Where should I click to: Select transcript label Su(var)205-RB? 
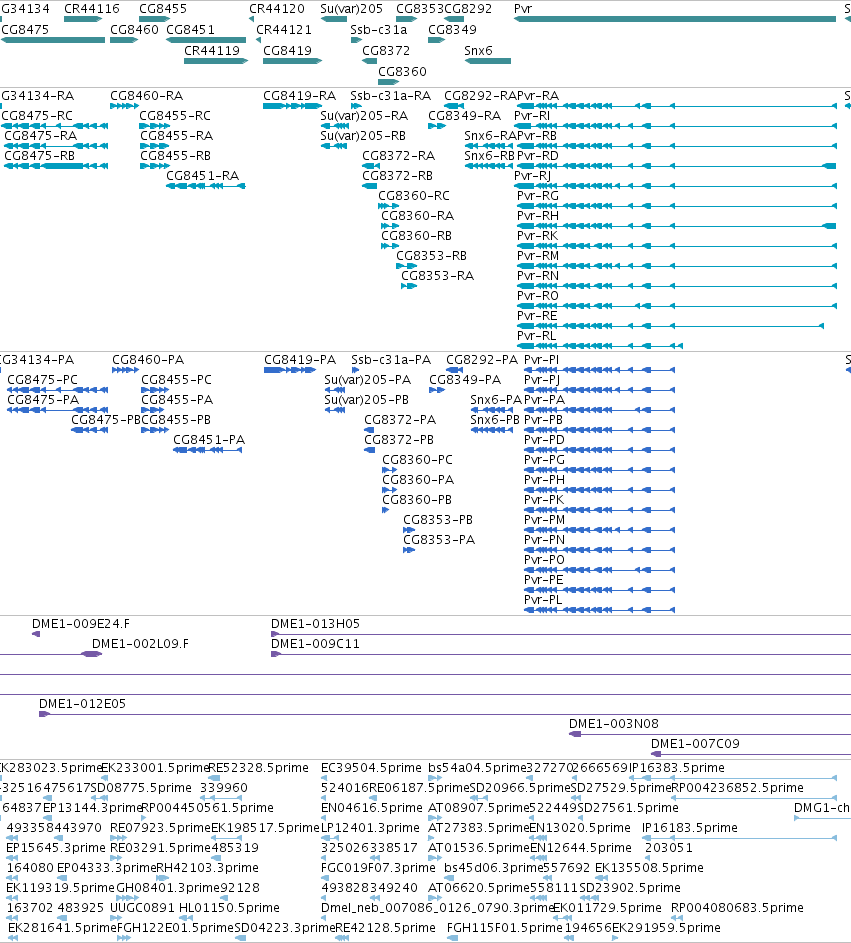pyautogui.click(x=363, y=137)
